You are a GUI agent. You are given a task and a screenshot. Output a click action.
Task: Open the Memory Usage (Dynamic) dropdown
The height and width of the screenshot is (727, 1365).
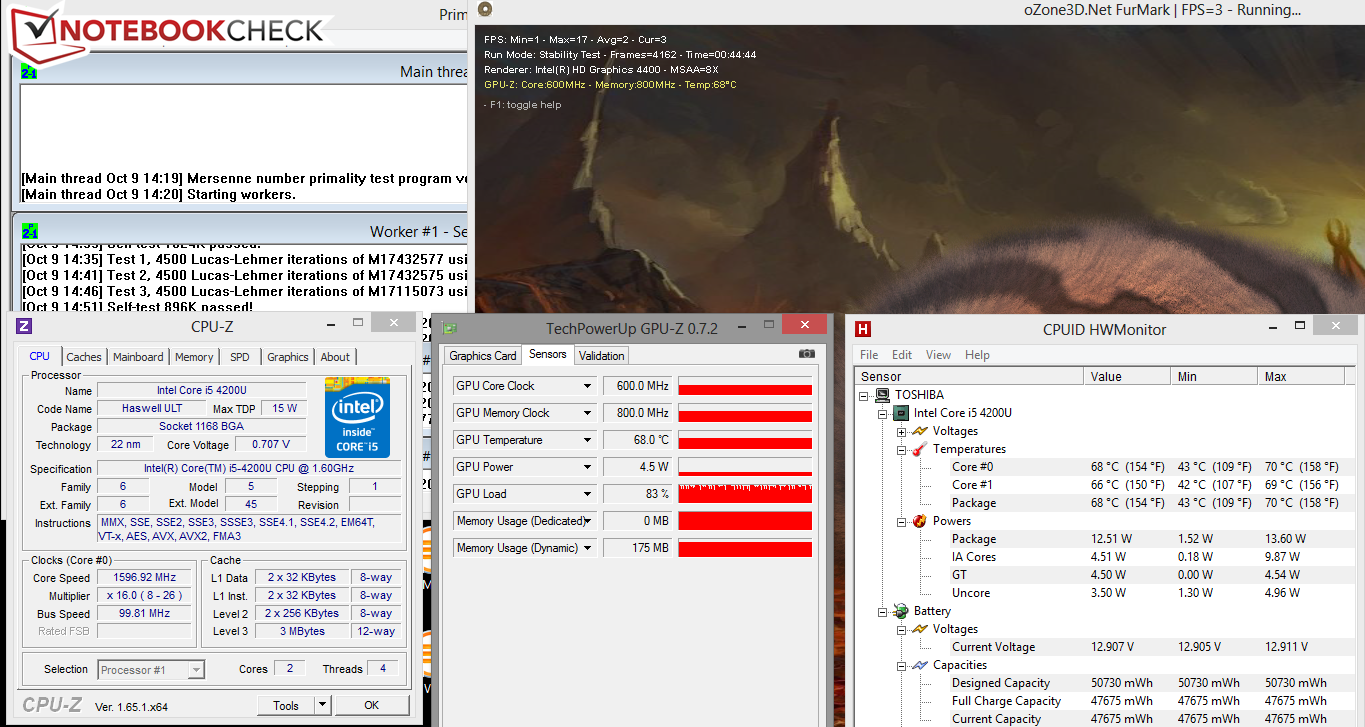coord(587,548)
